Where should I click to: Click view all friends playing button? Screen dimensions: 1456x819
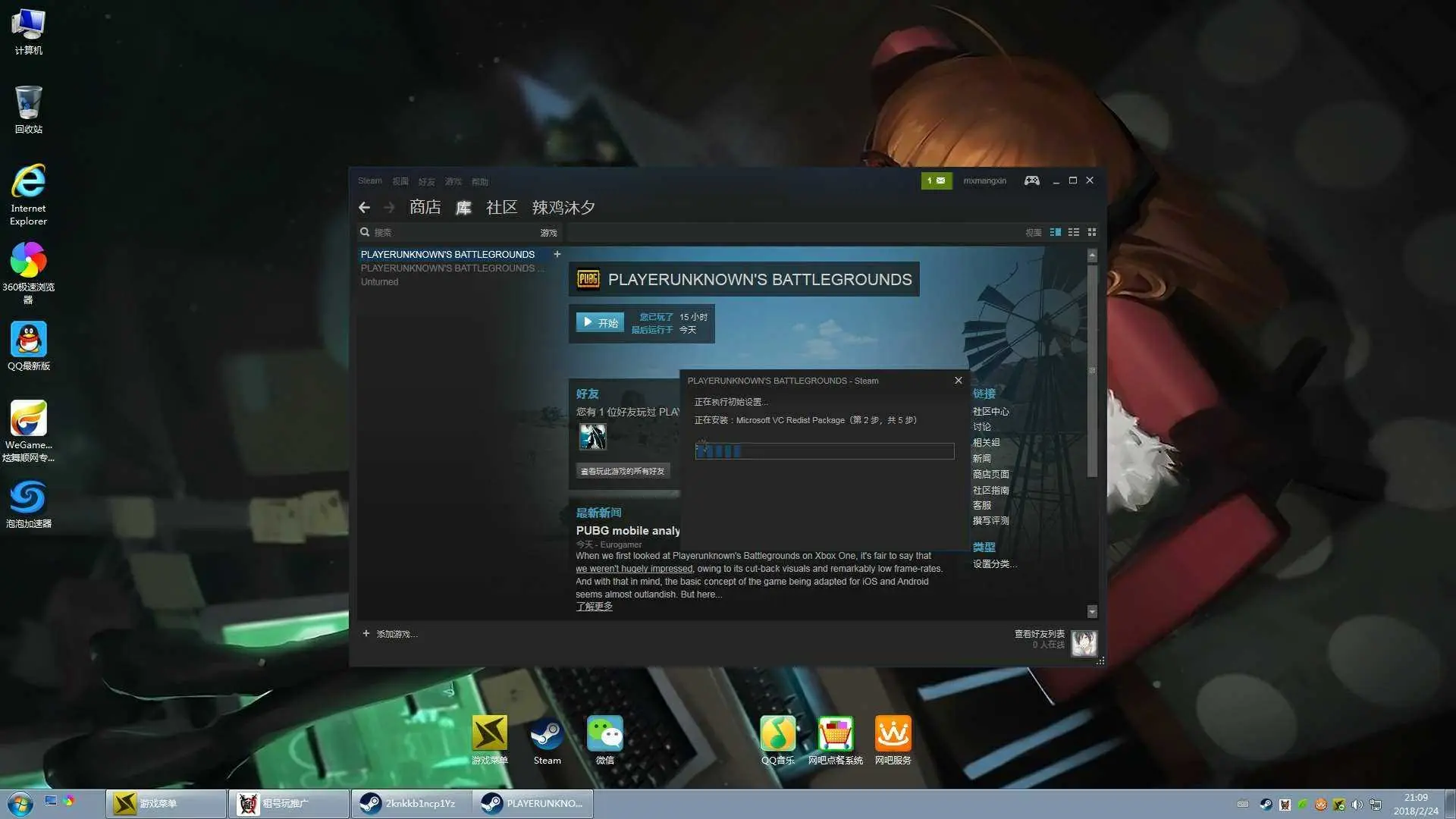pyautogui.click(x=623, y=471)
